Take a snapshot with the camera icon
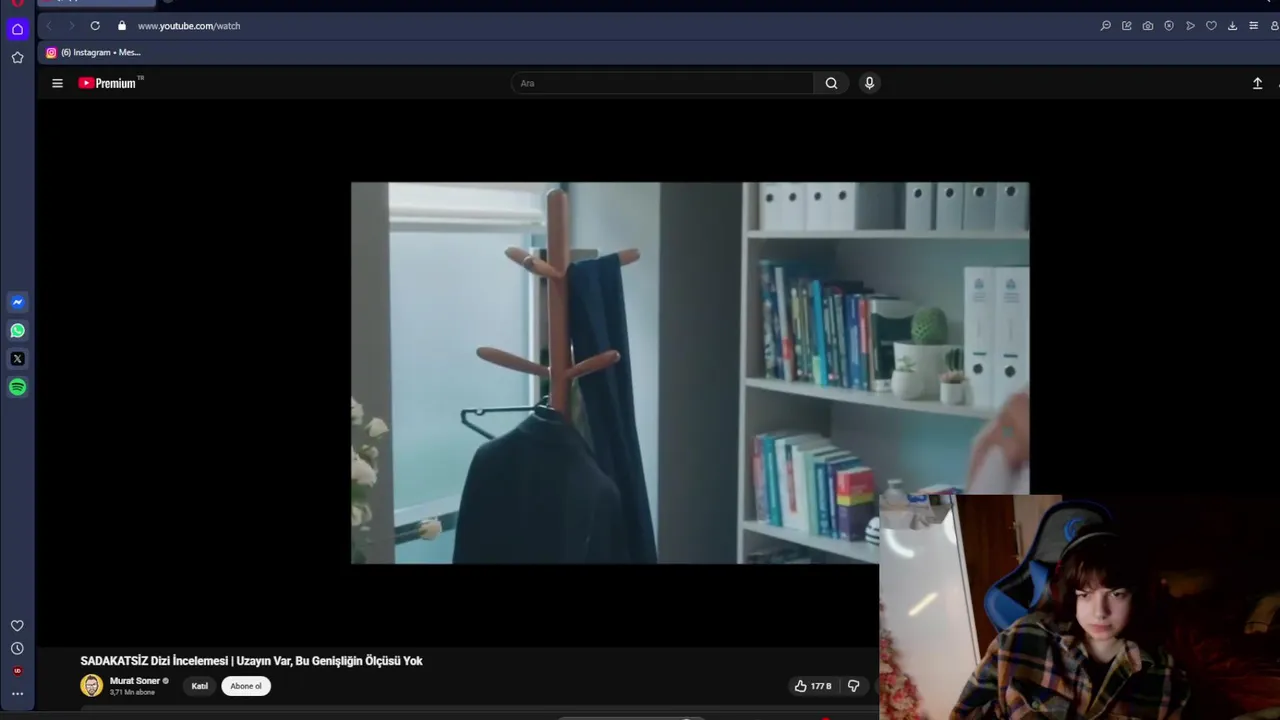 click(1148, 26)
